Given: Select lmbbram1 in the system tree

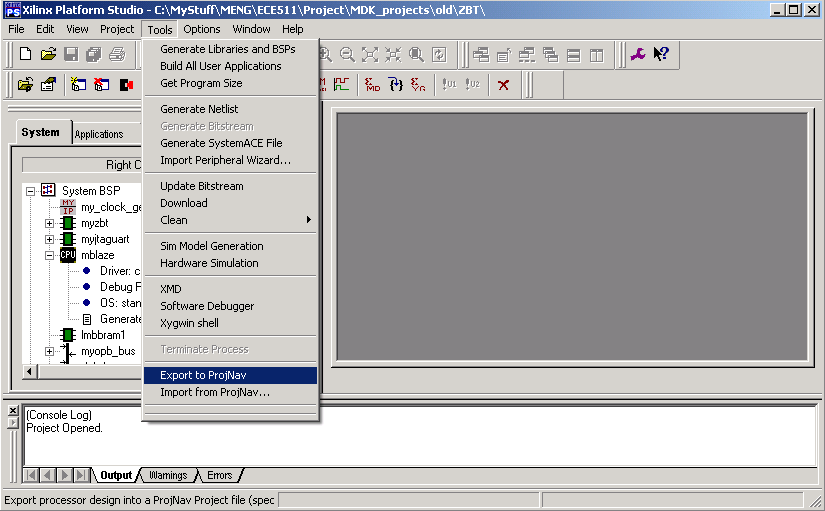Looking at the screenshot, I should click(x=103, y=335).
